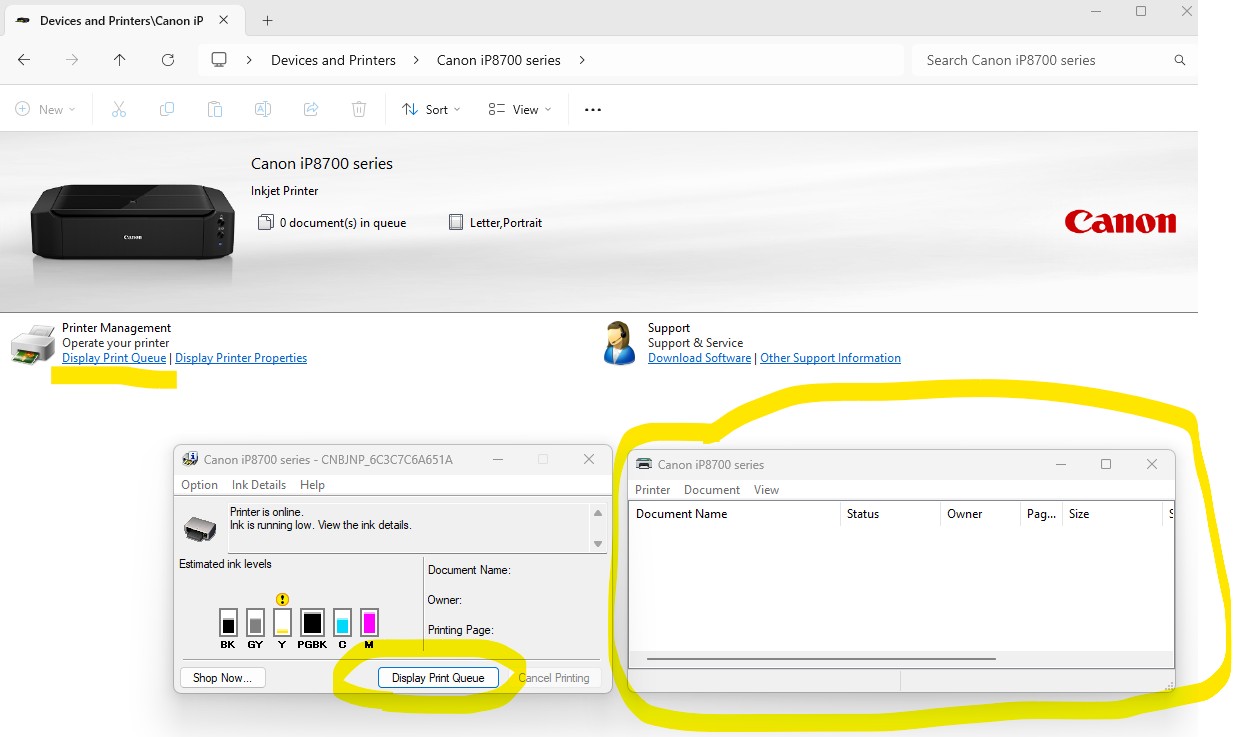Click the Display Print Queue button
Viewport: 1233px width, 737px height.
click(438, 678)
